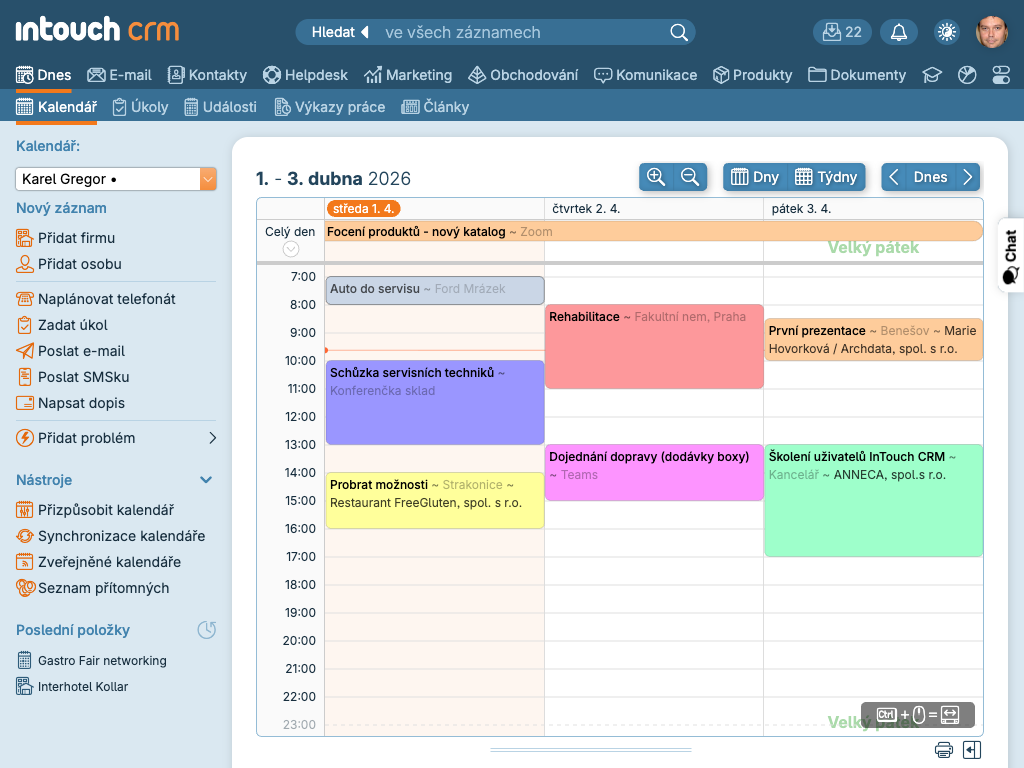
Task: Open the Helpdesk menu
Action: (305, 75)
